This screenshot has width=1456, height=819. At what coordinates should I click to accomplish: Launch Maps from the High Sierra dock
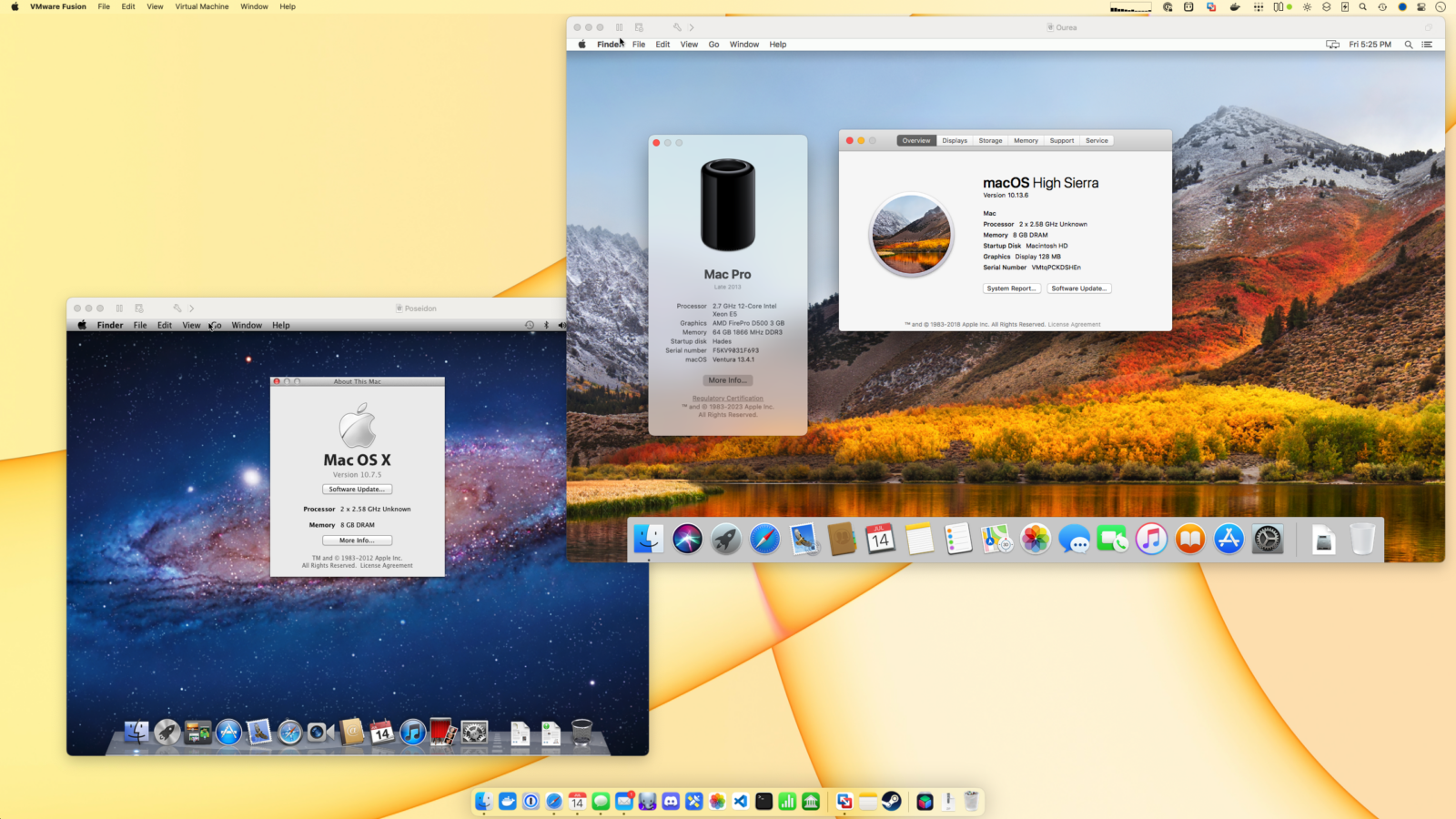point(996,539)
